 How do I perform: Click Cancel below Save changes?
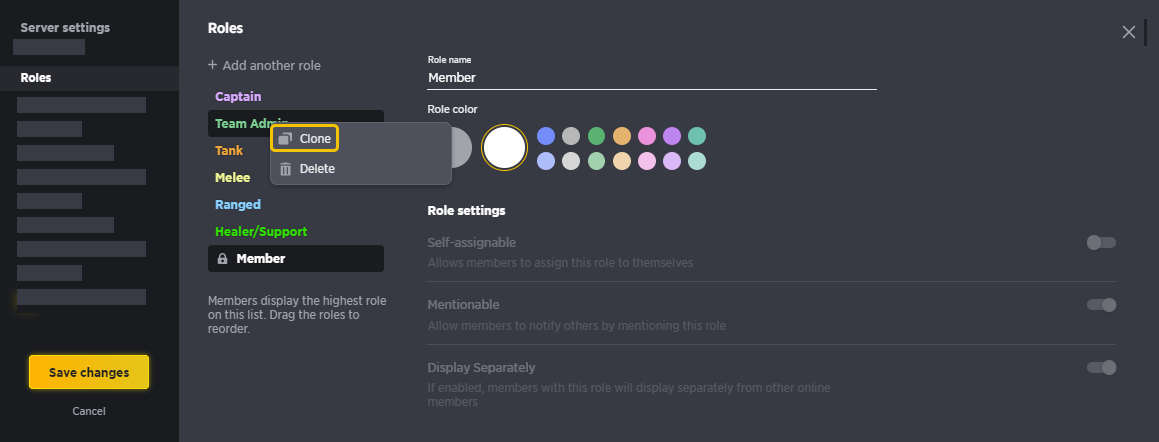click(89, 411)
